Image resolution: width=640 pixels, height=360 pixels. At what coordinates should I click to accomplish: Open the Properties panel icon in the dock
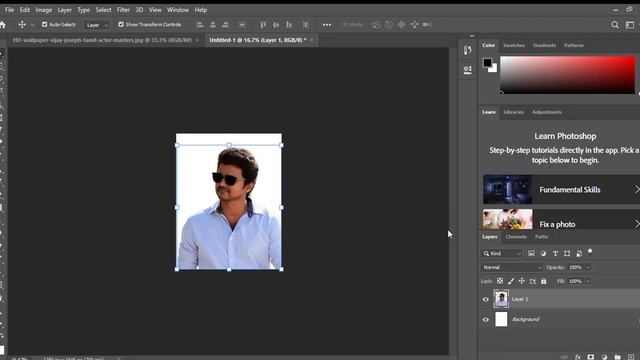(x=468, y=70)
